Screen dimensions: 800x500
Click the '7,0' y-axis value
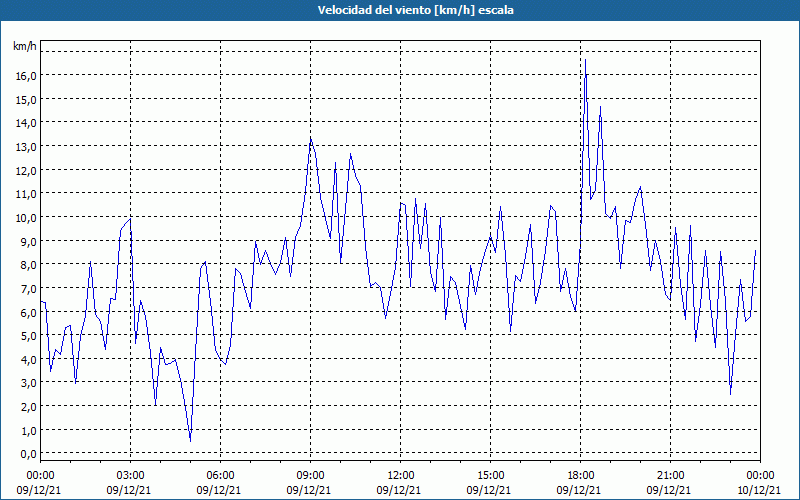pyautogui.click(x=29, y=289)
